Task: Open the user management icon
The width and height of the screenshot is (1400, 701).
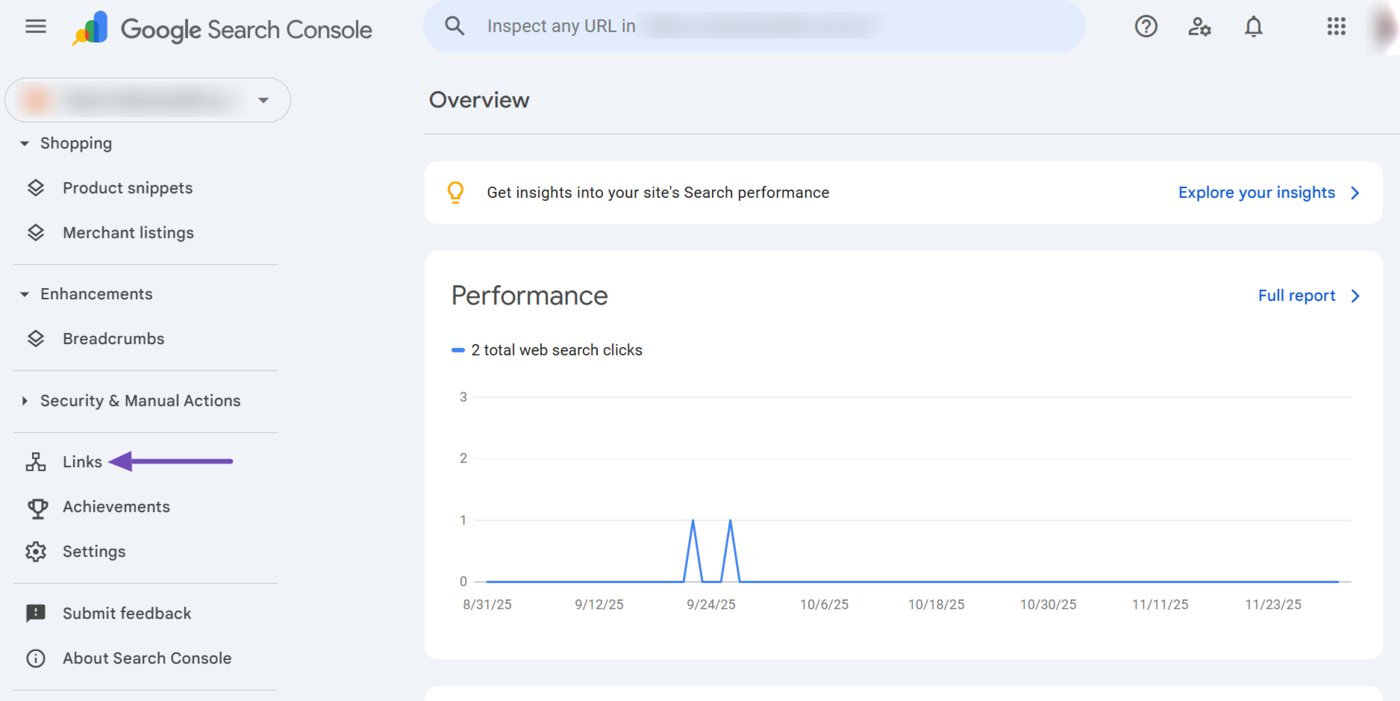Action: pyautogui.click(x=1199, y=26)
